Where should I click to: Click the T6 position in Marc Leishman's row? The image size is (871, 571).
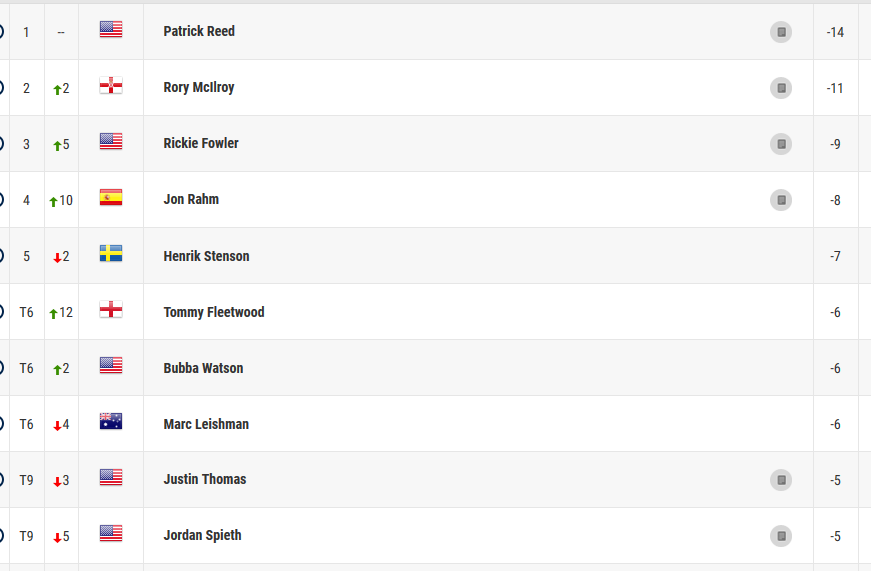[x=26, y=424]
